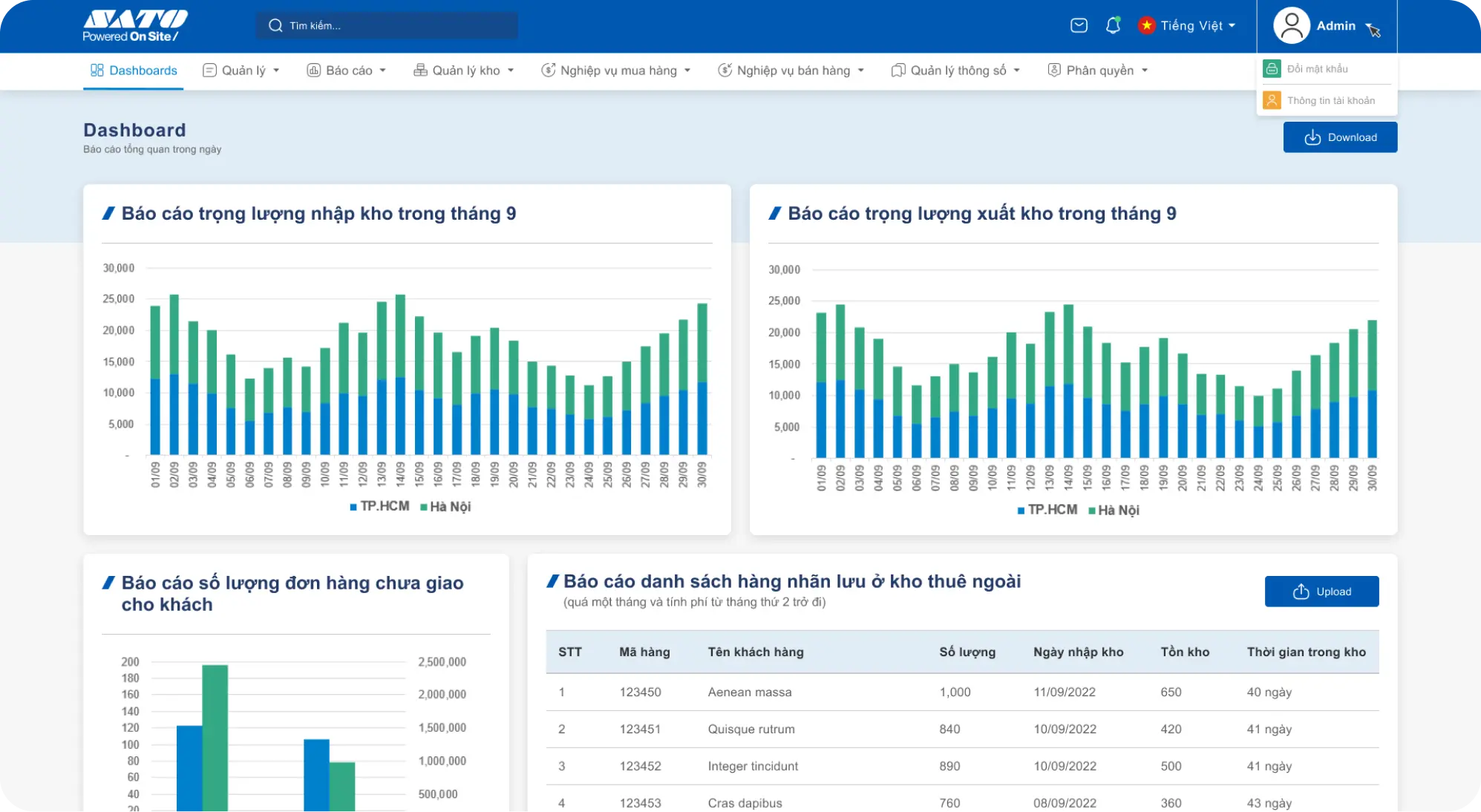Sort by Thời gian trong kho header
This screenshot has height=812, width=1481.
[x=1306, y=652]
